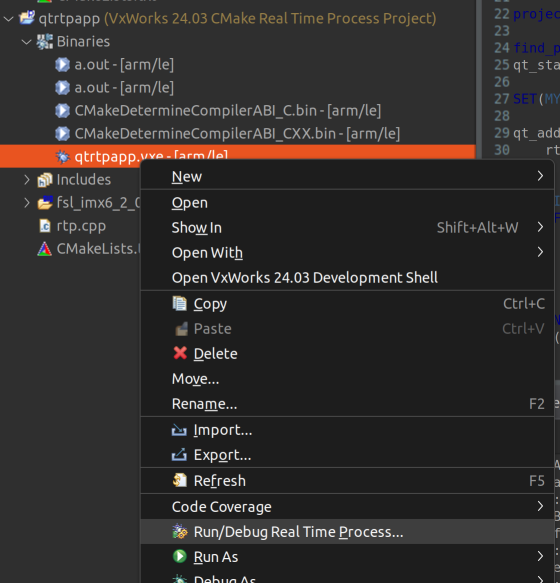The width and height of the screenshot is (560, 583).
Task: Click the qtrtpapp project folder icon
Action: pos(27,17)
